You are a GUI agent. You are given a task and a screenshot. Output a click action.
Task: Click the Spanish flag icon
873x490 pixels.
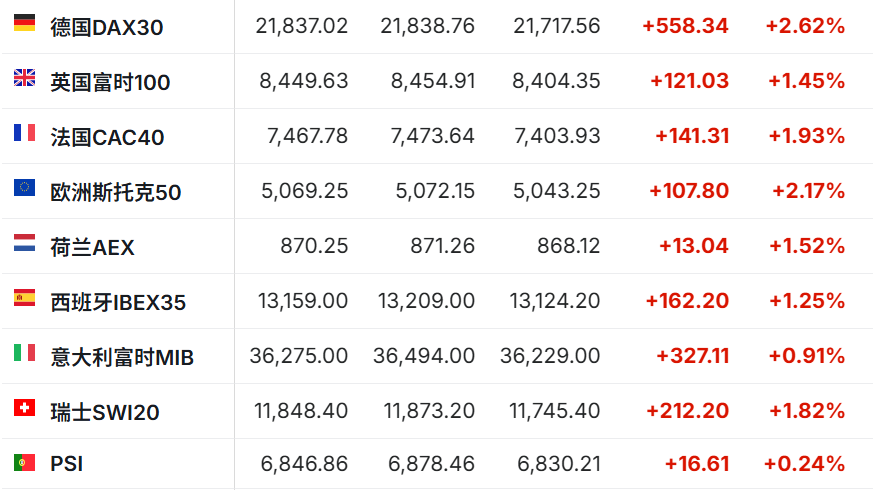(x=24, y=298)
